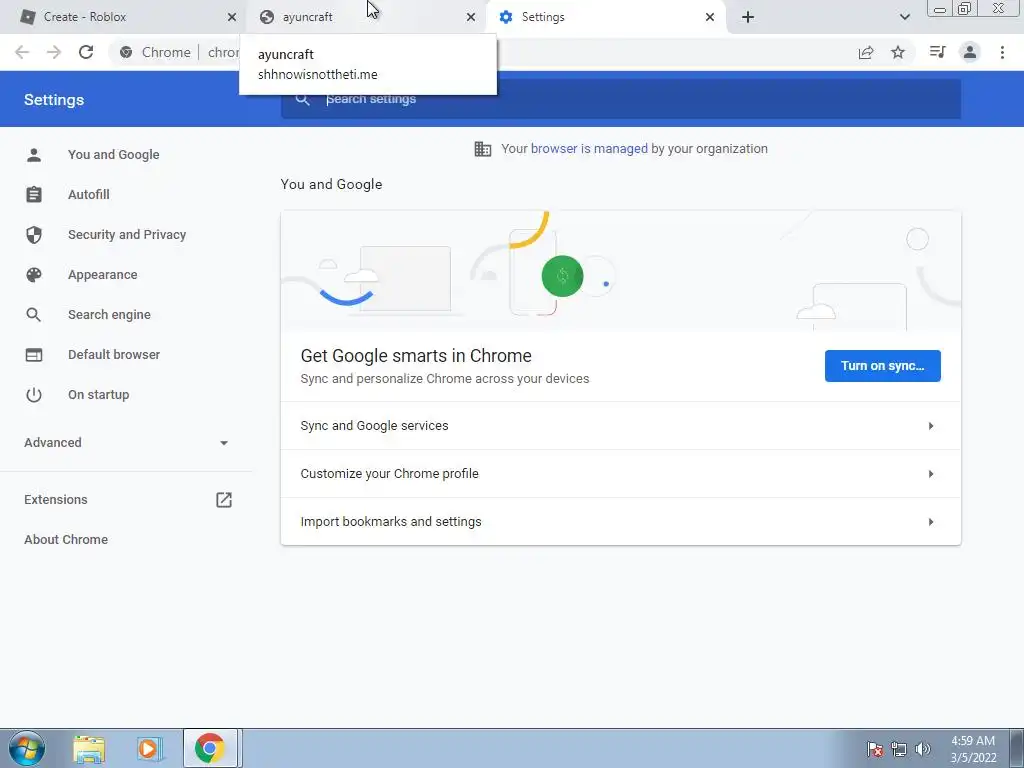Go to Security and Privacy settings
Image resolution: width=1024 pixels, height=768 pixels.
point(127,234)
